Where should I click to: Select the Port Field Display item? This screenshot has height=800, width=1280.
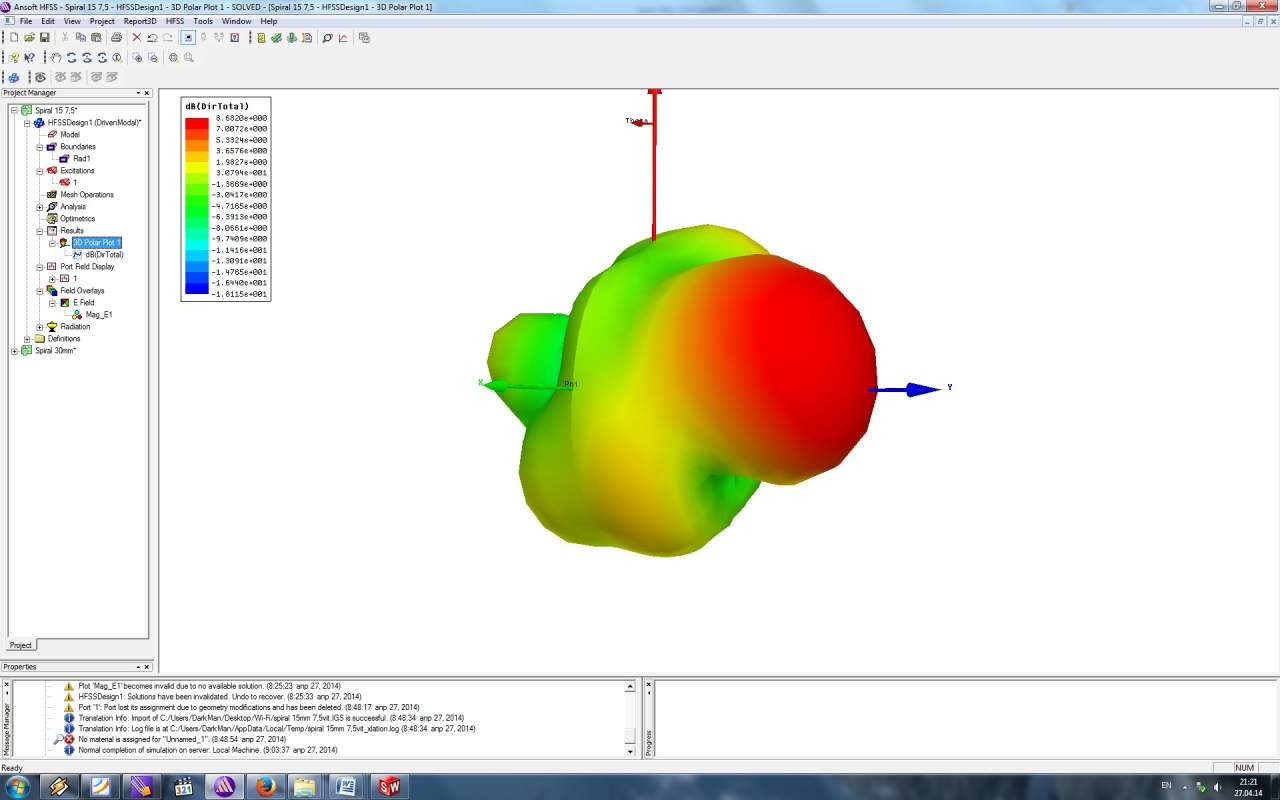tap(87, 267)
